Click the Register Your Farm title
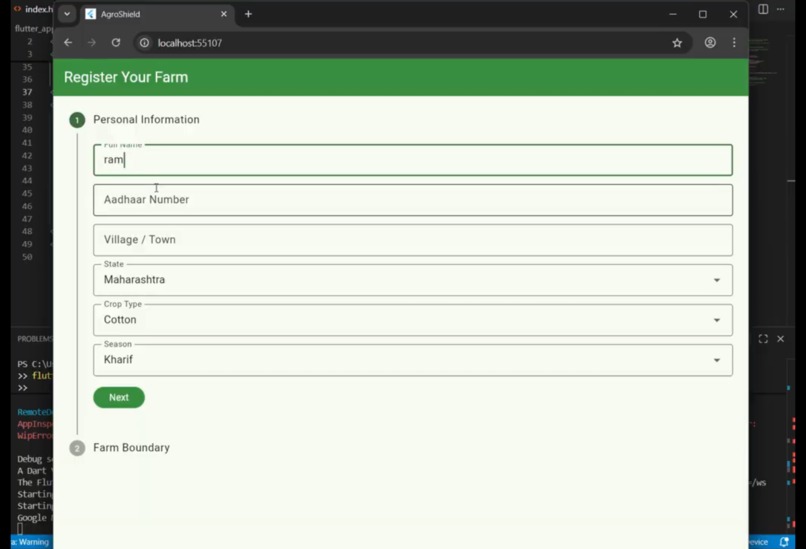 pyautogui.click(x=126, y=77)
